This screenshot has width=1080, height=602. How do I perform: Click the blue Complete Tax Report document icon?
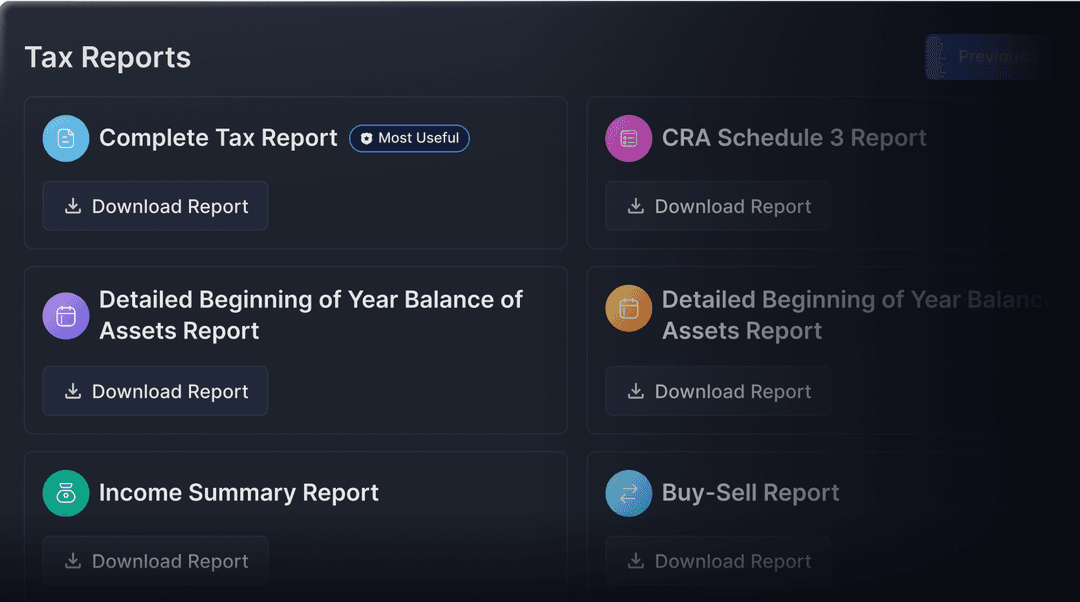[66, 138]
